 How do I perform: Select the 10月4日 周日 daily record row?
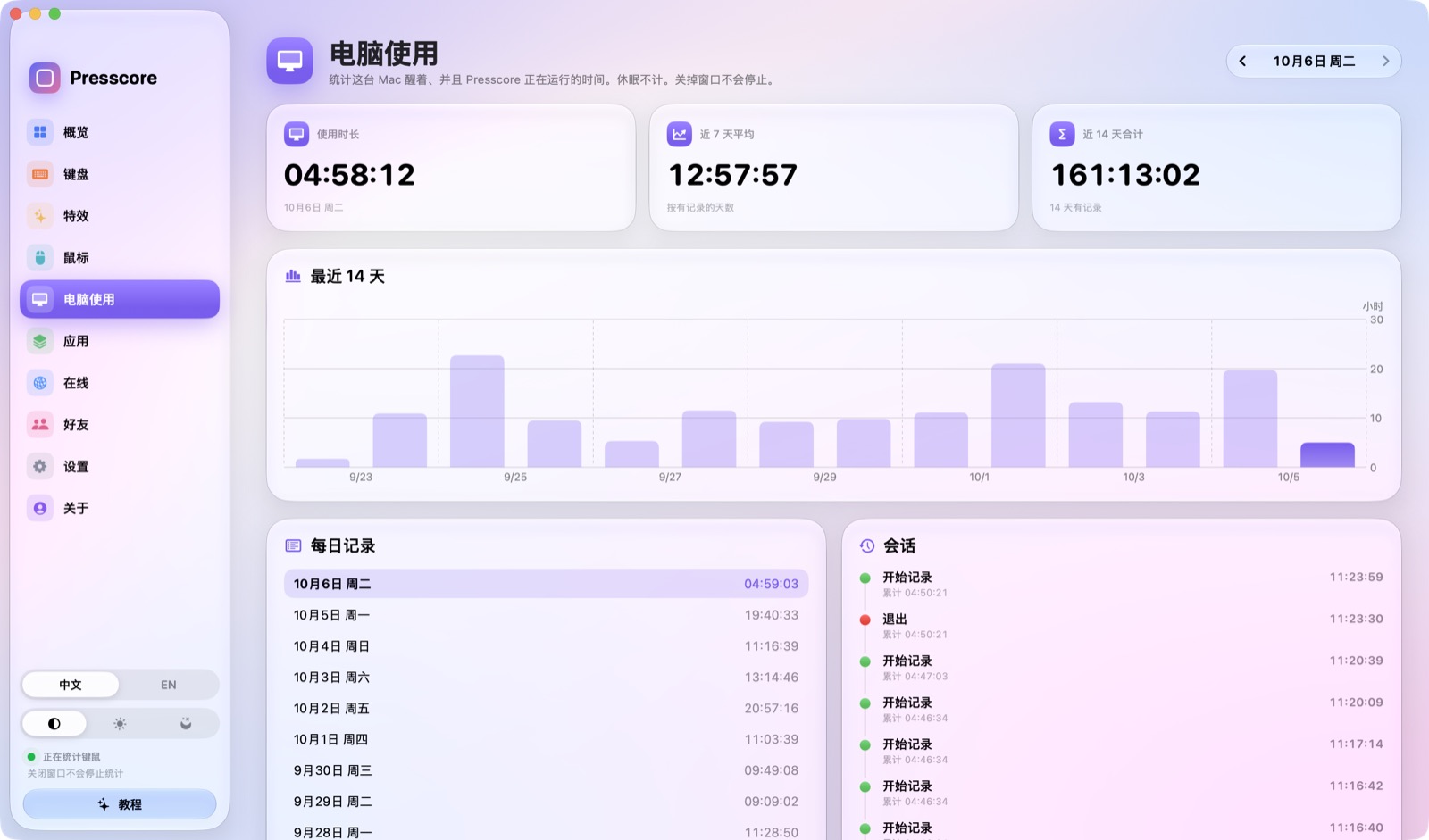click(x=546, y=646)
